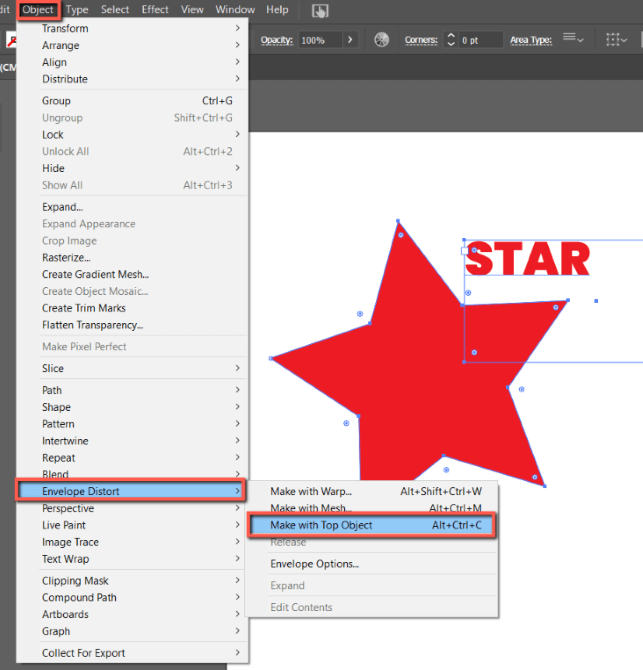This screenshot has height=670, width=643.
Task: Open the Type menu
Action: (x=77, y=10)
